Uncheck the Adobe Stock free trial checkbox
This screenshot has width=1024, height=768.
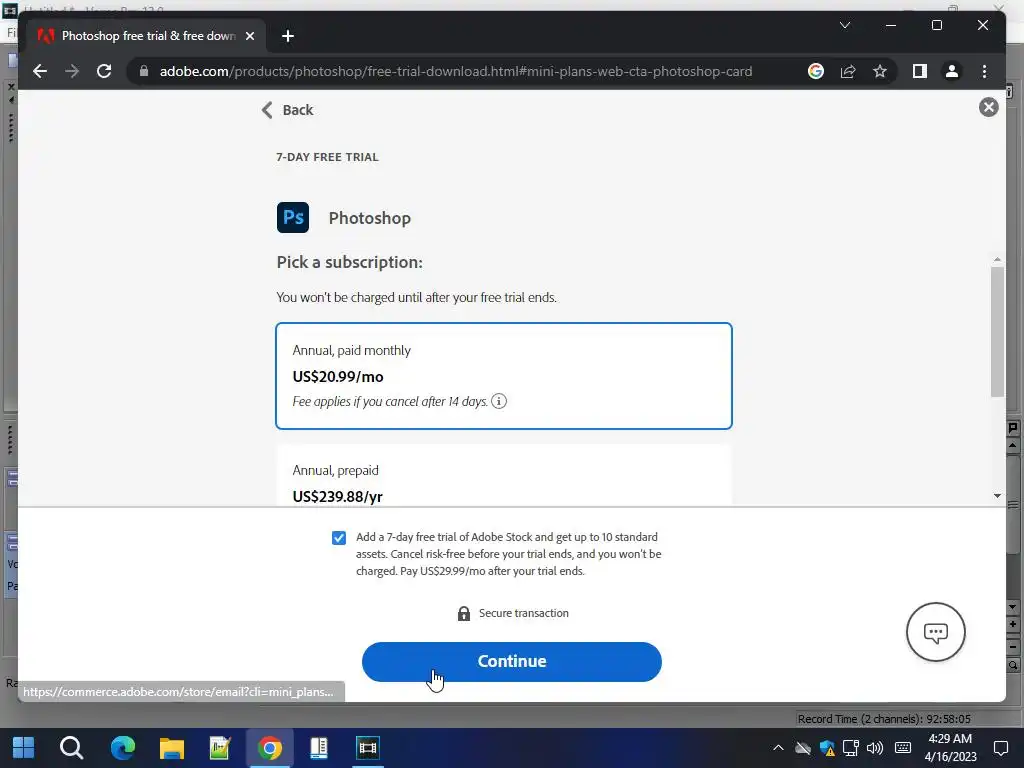(338, 537)
